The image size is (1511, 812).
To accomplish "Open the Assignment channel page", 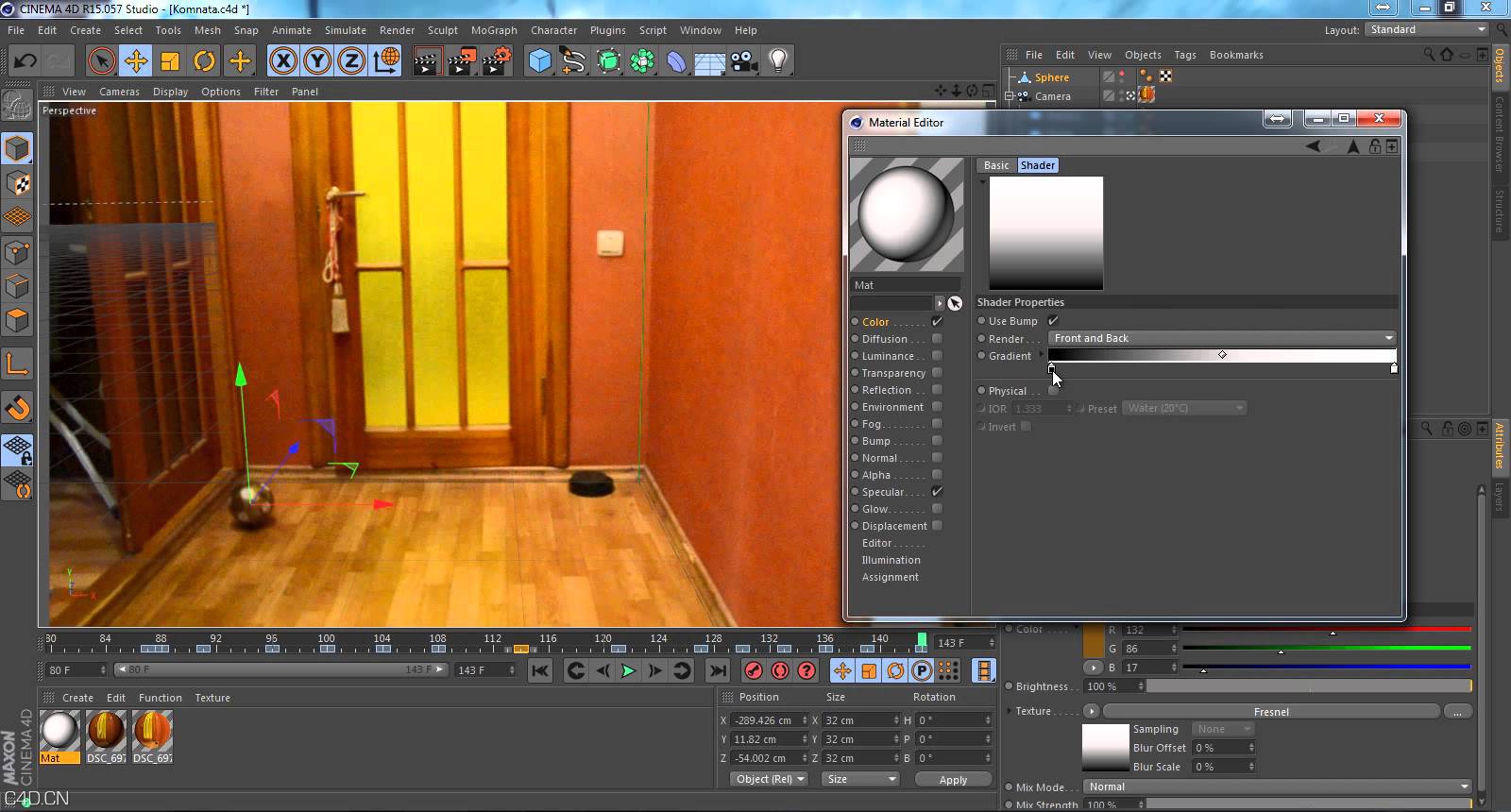I will click(x=890, y=577).
